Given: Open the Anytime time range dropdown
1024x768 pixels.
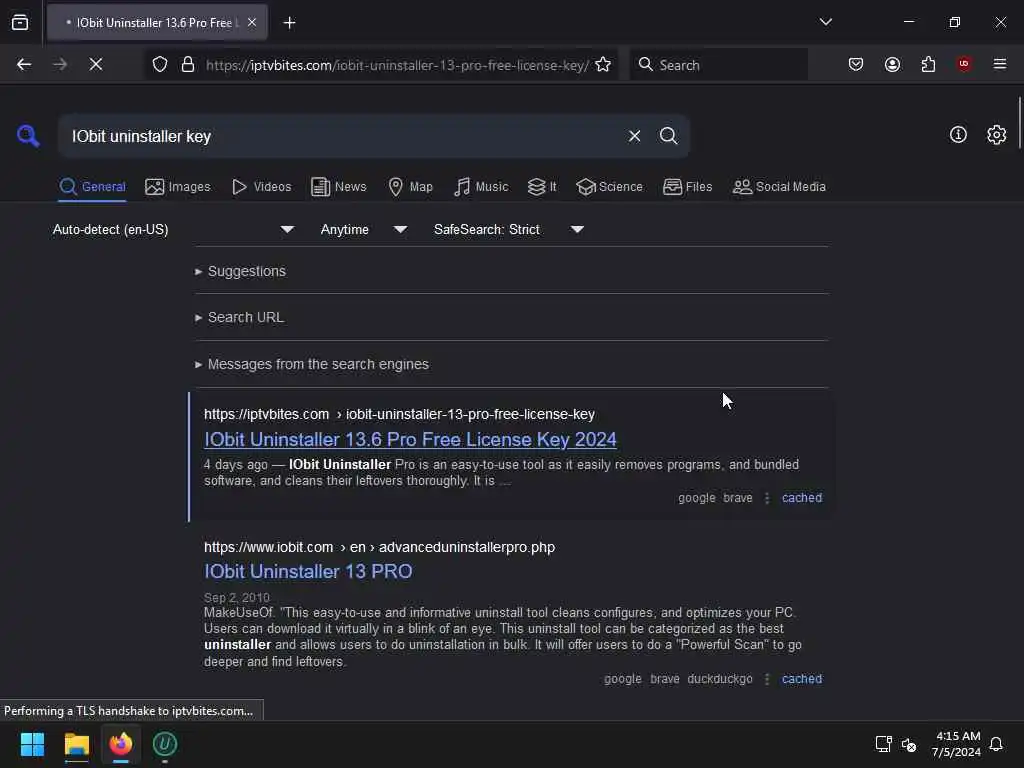Looking at the screenshot, I should pyautogui.click(x=363, y=230).
